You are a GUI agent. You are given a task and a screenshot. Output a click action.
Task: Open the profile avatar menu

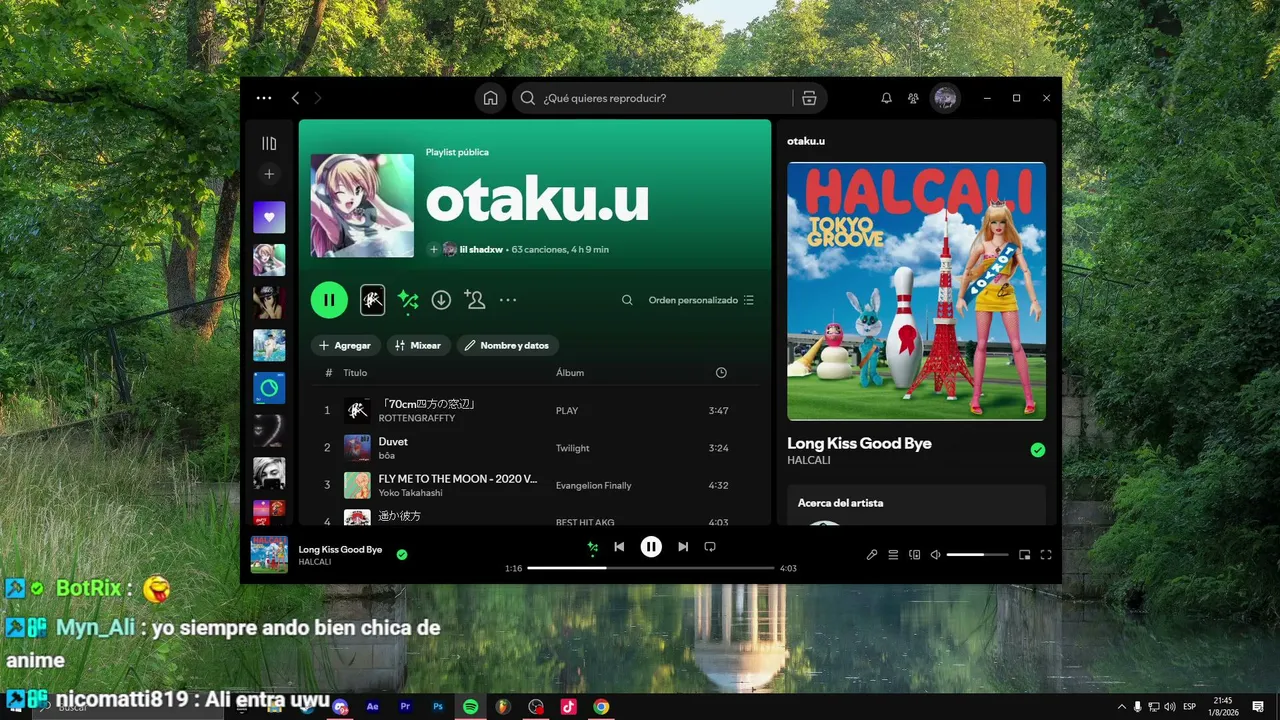click(x=945, y=98)
